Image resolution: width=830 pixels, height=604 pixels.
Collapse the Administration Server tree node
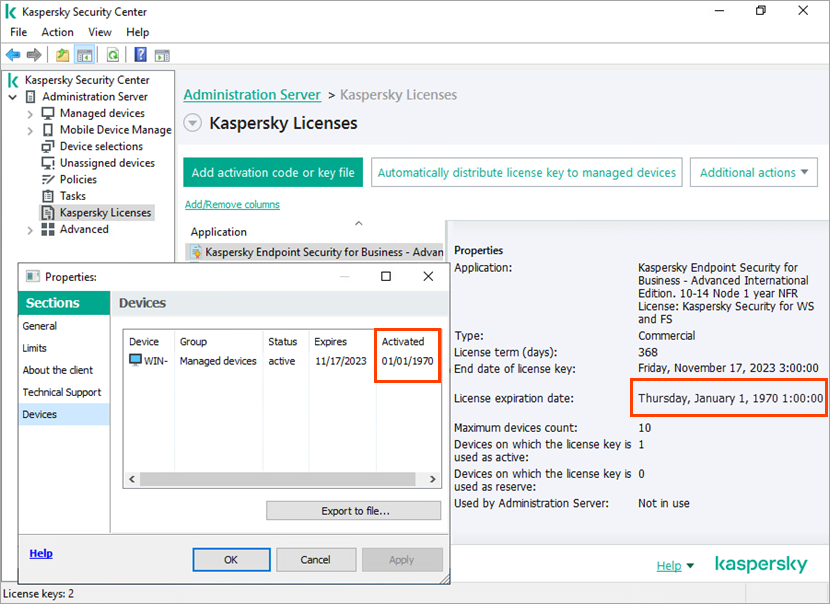pyautogui.click(x=11, y=96)
